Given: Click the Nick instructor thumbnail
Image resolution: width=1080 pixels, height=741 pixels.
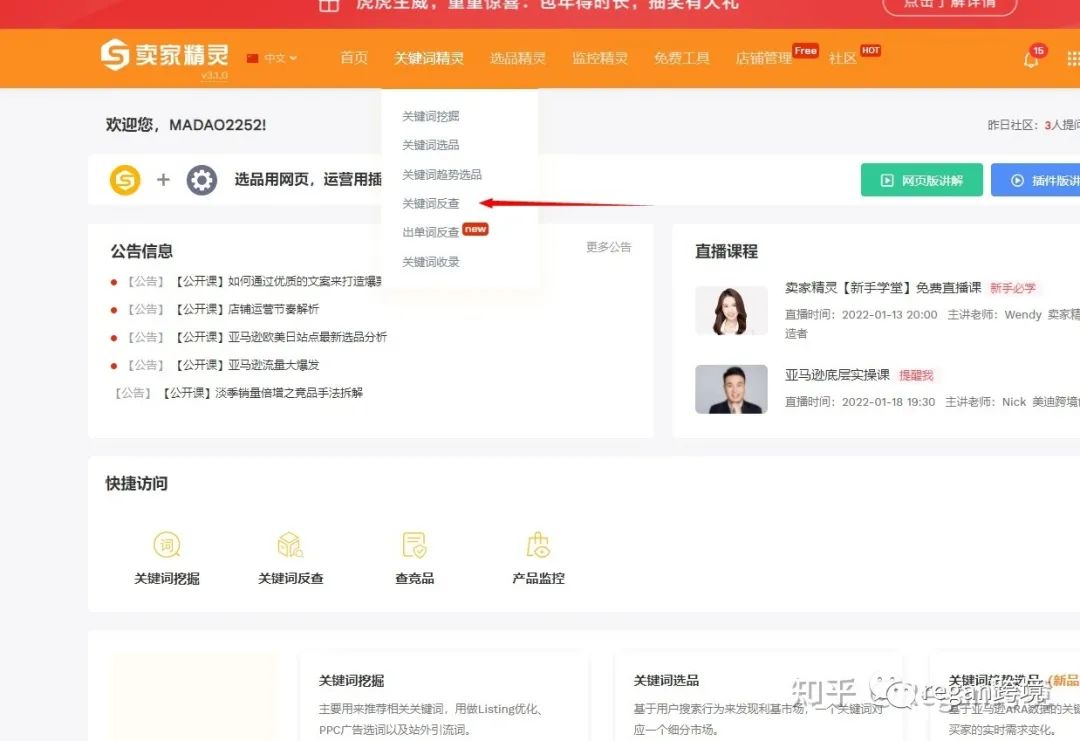Looking at the screenshot, I should pyautogui.click(x=731, y=389).
